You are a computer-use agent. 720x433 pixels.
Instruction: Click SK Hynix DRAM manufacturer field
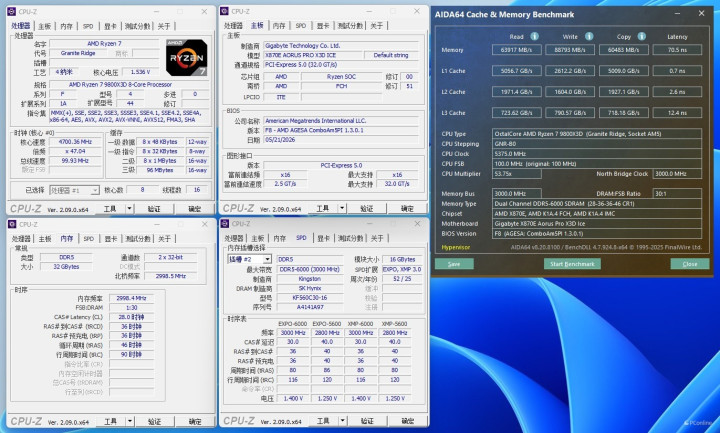click(x=309, y=288)
